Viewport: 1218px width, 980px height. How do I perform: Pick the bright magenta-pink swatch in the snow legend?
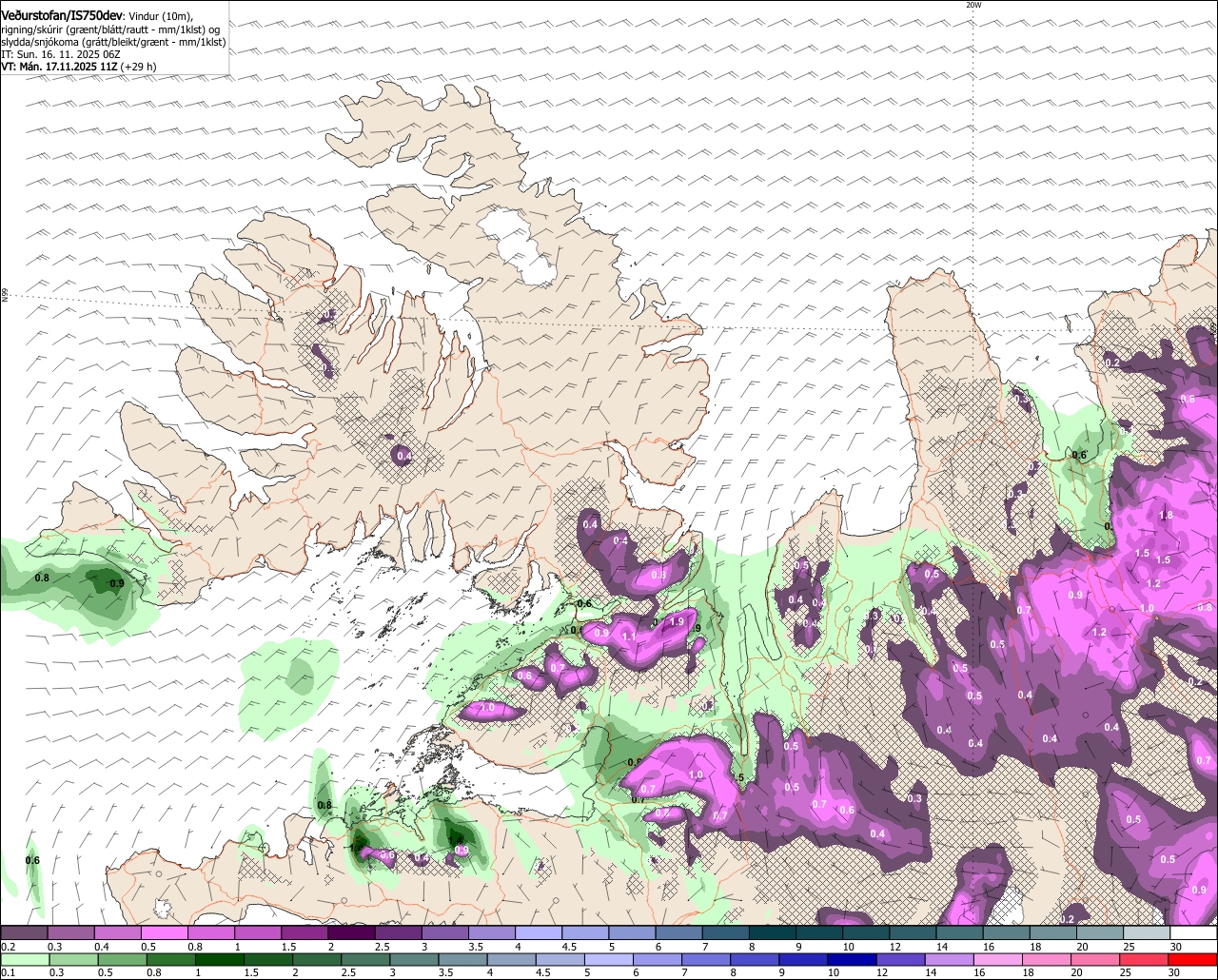164,932
